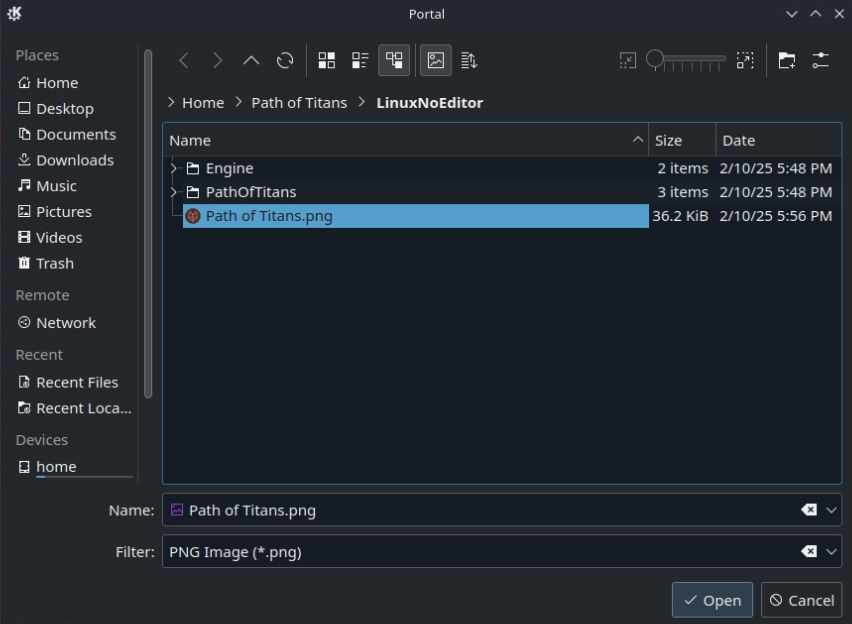Image resolution: width=852 pixels, height=624 pixels.
Task: Expand breadcrumb chevron before Home
Action: 171,102
